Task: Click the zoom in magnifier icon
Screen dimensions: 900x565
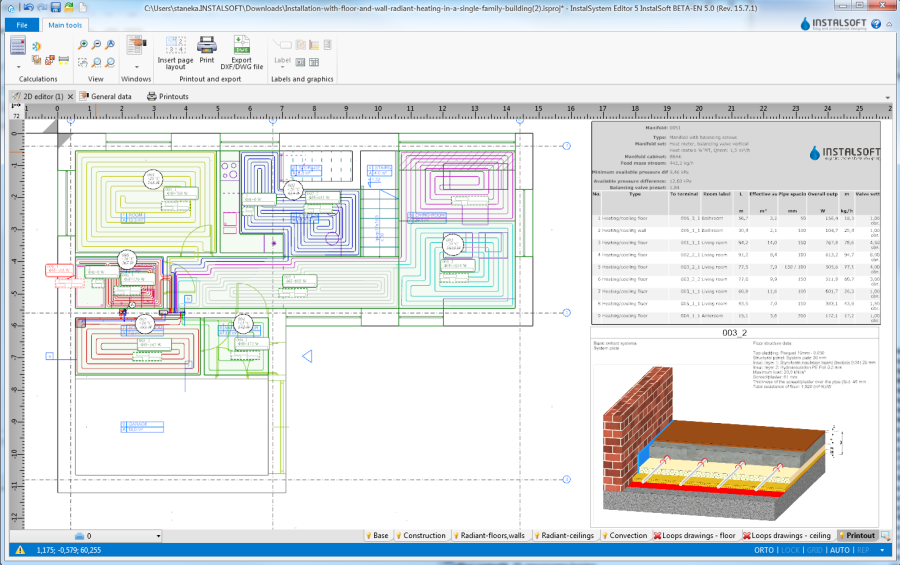Action: point(83,45)
